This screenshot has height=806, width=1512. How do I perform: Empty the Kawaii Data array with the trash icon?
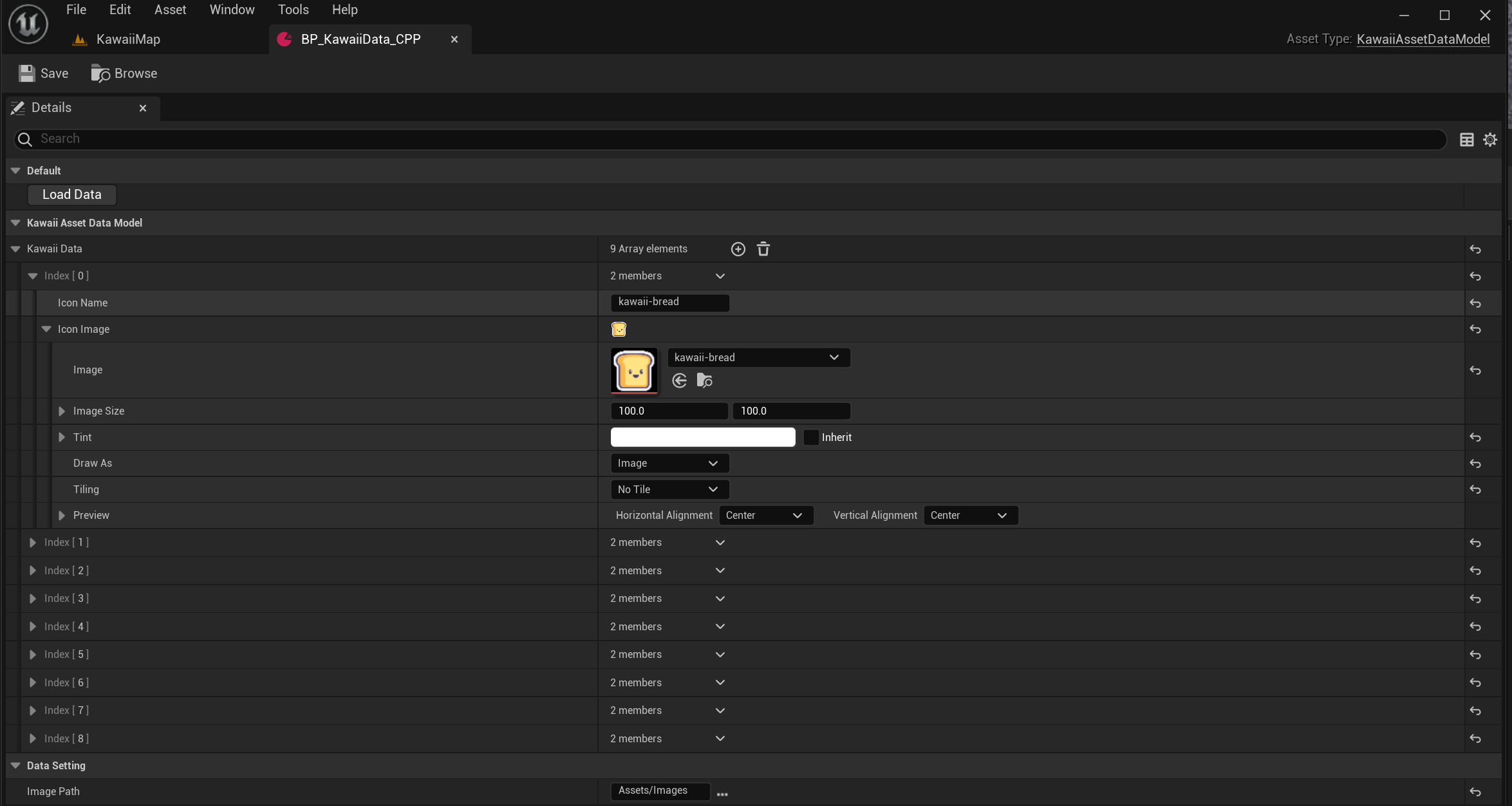(x=763, y=249)
